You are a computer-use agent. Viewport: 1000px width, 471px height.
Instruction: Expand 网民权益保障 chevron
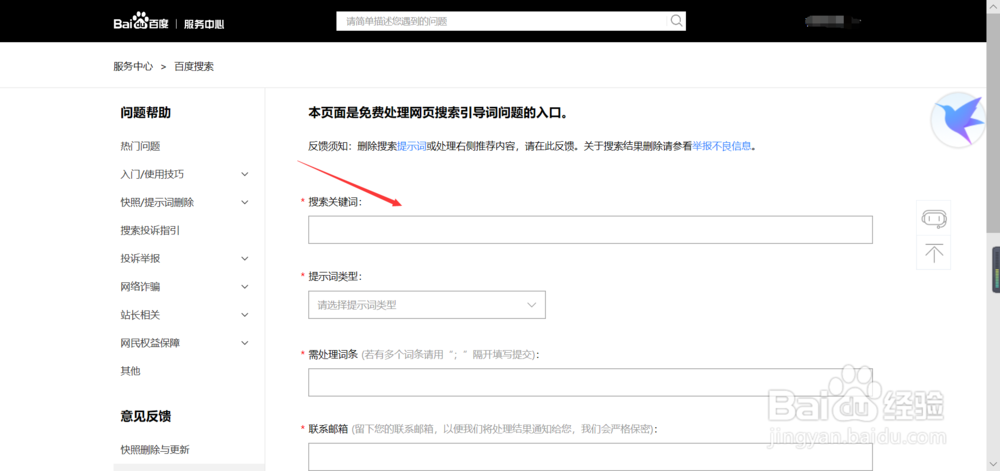point(245,343)
